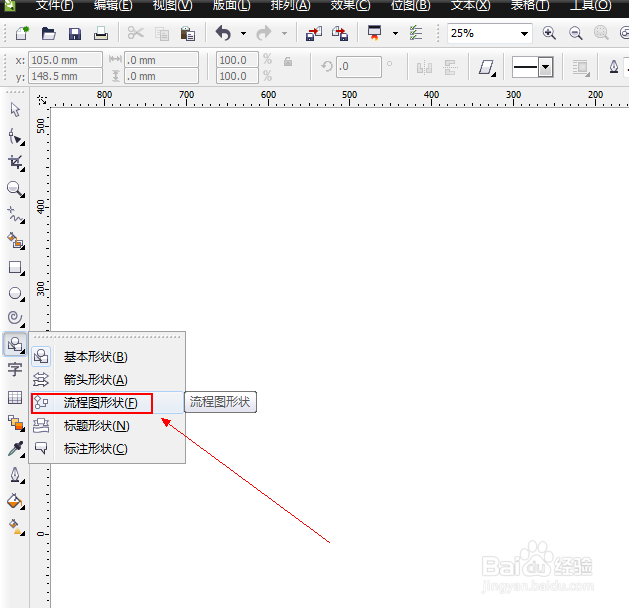This screenshot has width=629, height=608.
Task: Select the Text tool (字)
Action: coord(15,369)
